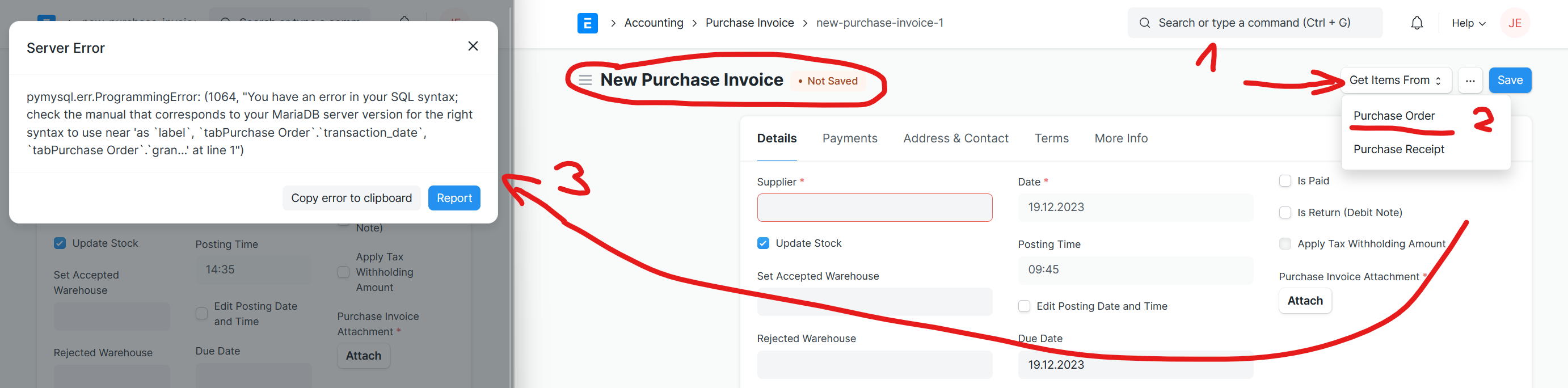Click into the Supplier input field

click(x=874, y=208)
